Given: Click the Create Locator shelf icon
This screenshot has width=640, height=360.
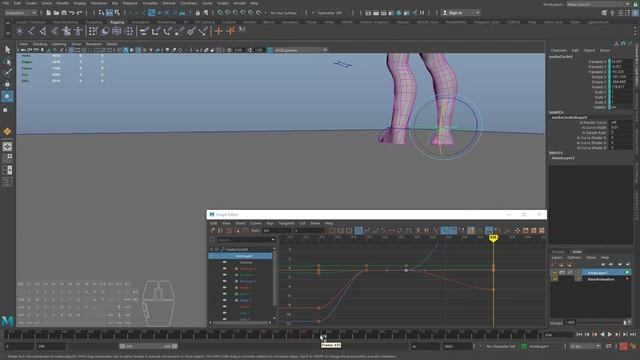Looking at the screenshot, I should pos(20,31).
